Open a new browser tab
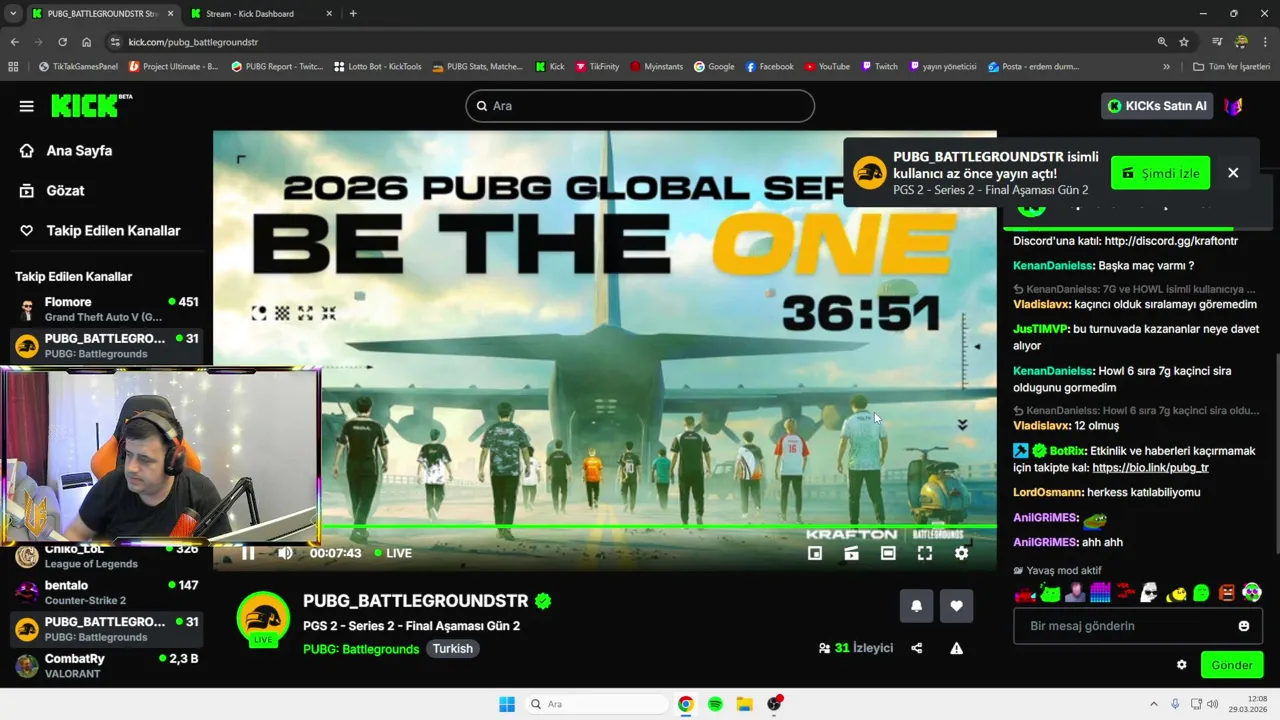The image size is (1280, 720). tap(353, 14)
